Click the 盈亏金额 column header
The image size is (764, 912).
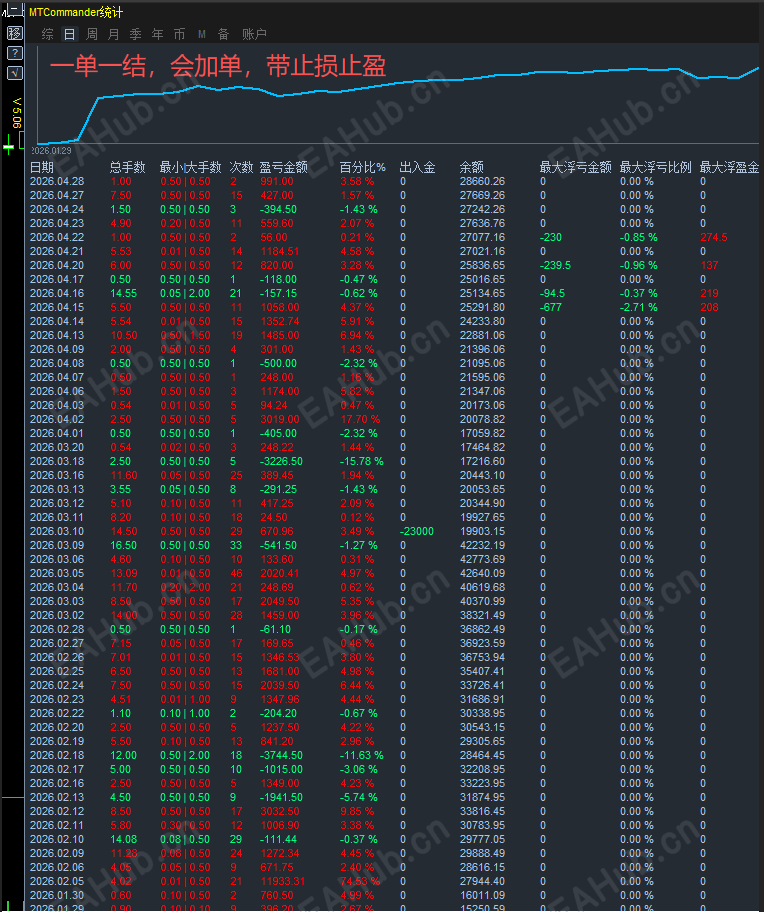[283, 168]
